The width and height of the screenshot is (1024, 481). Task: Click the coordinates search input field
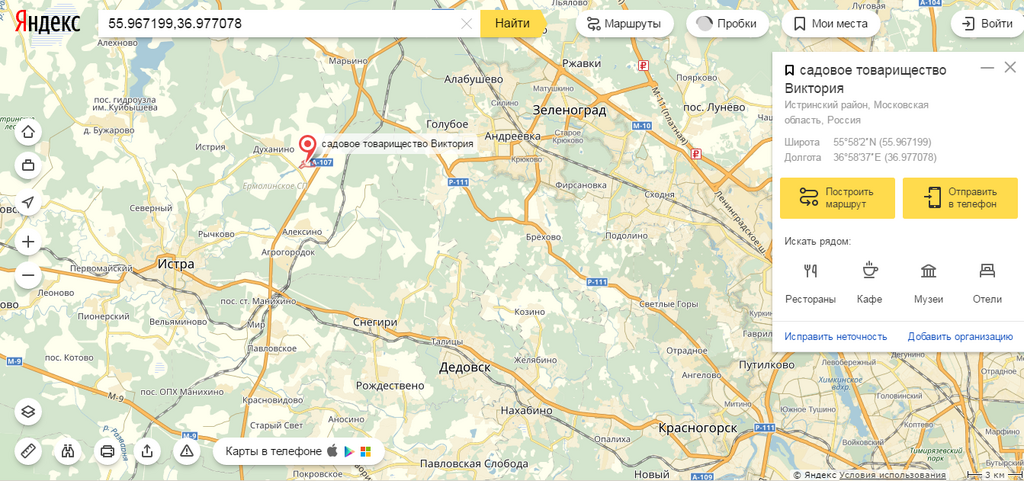[281, 24]
